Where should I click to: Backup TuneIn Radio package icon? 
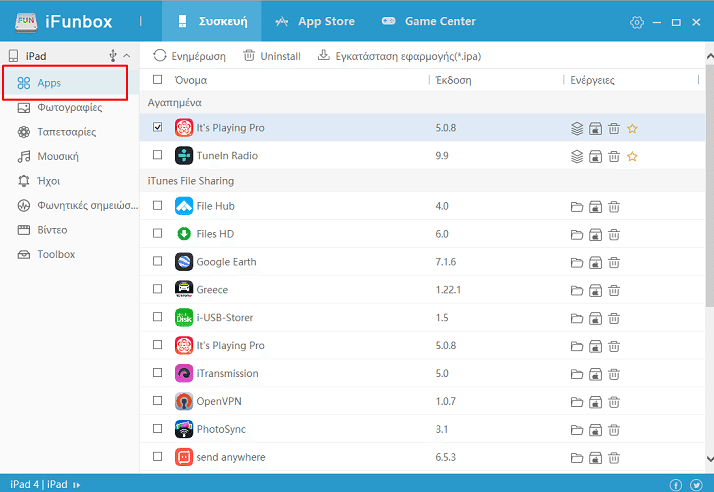tap(595, 157)
